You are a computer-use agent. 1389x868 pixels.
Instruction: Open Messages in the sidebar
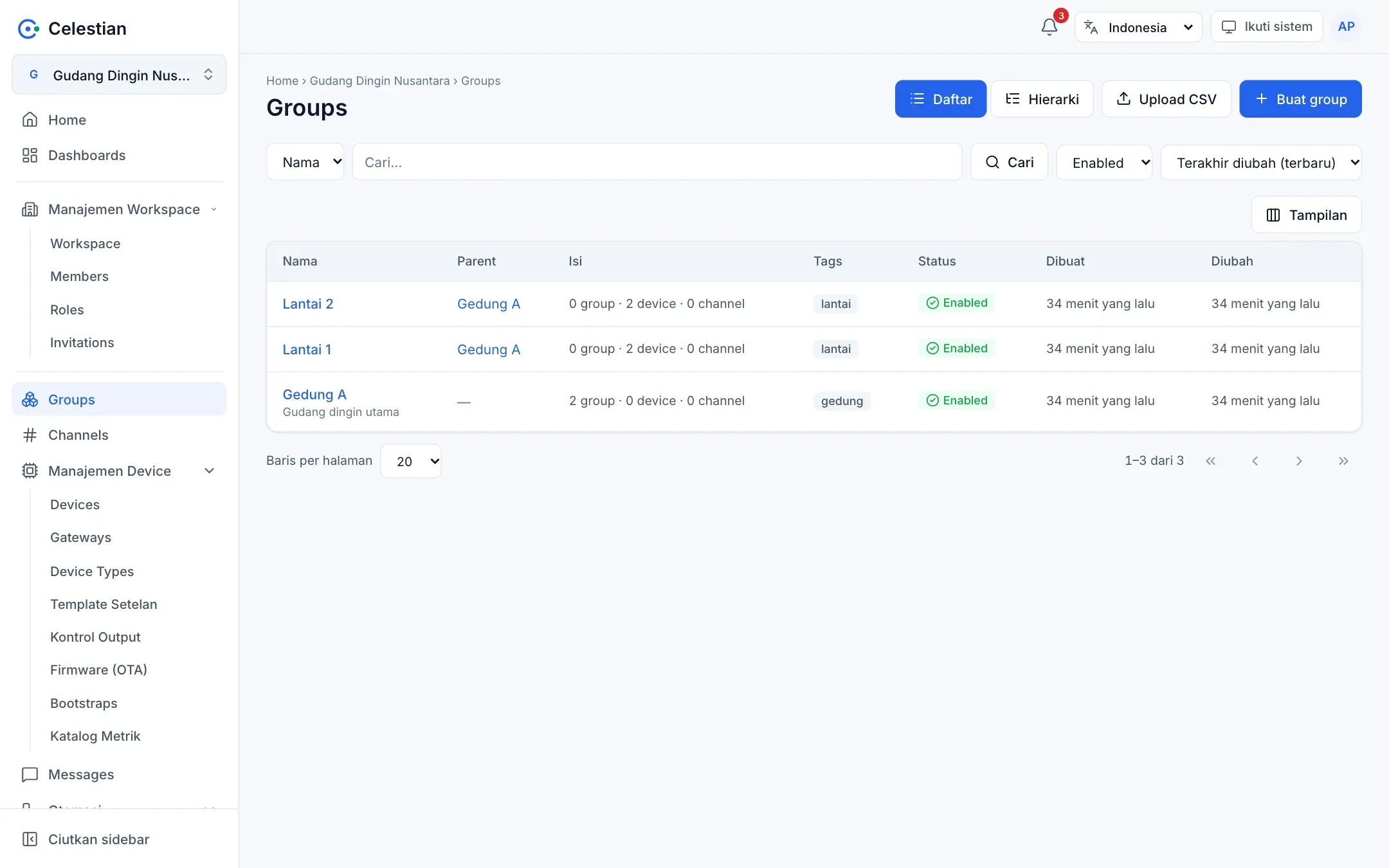point(119,774)
